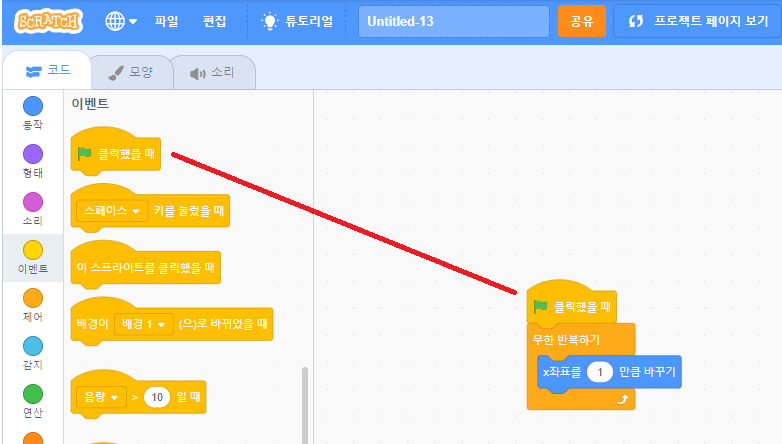Click the Scratch logo
This screenshot has width=782, height=444.
click(x=48, y=21)
